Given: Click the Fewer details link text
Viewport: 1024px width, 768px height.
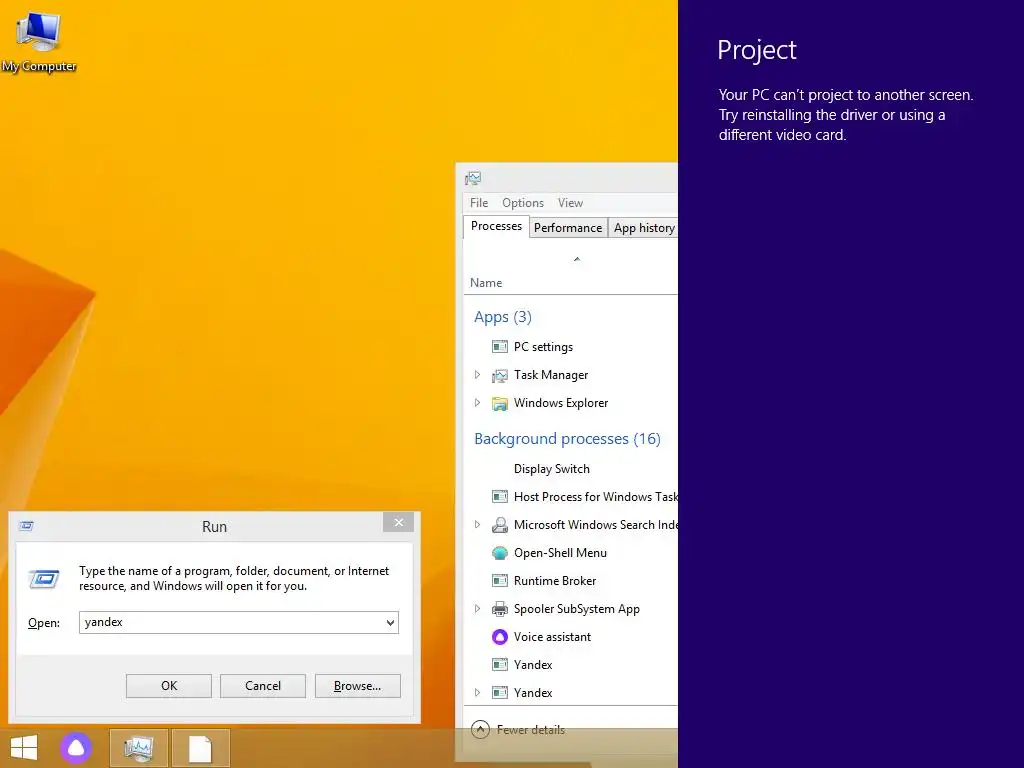Looking at the screenshot, I should coord(530,730).
